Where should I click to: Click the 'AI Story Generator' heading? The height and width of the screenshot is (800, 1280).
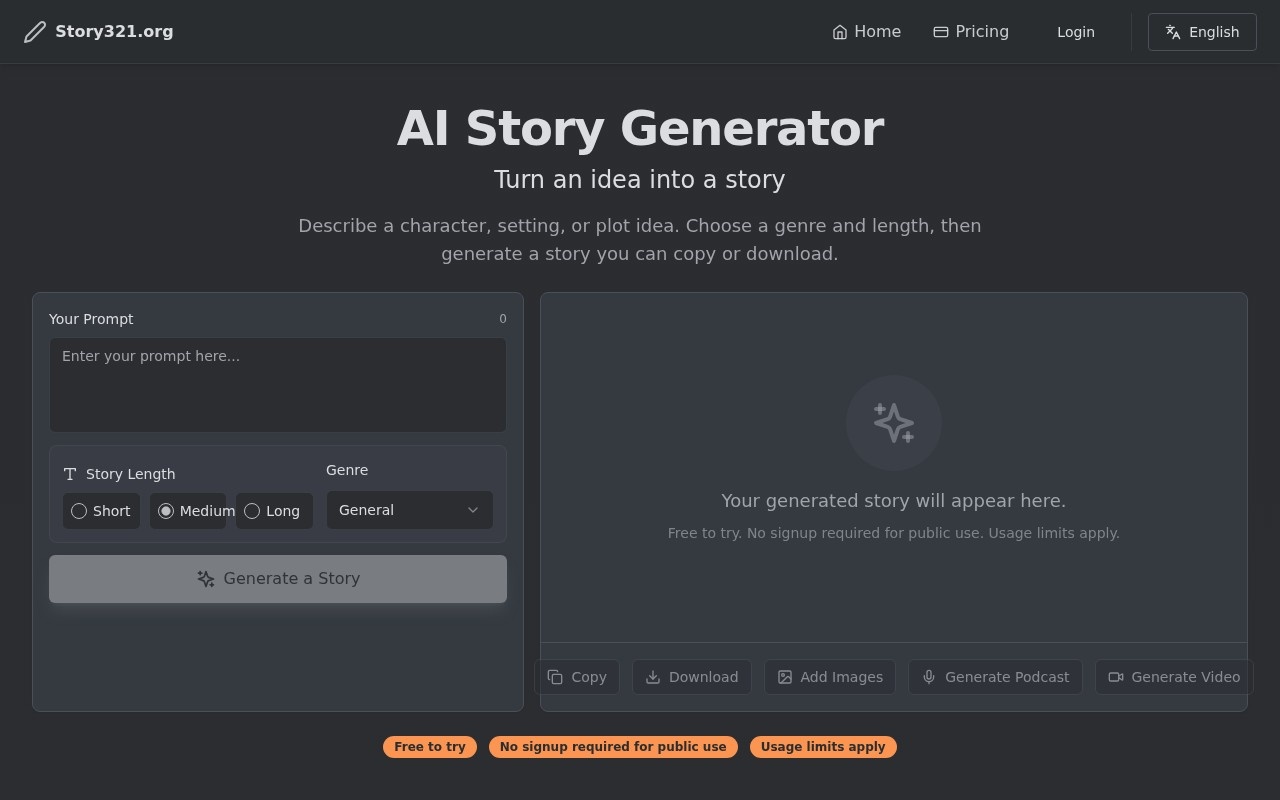point(640,129)
